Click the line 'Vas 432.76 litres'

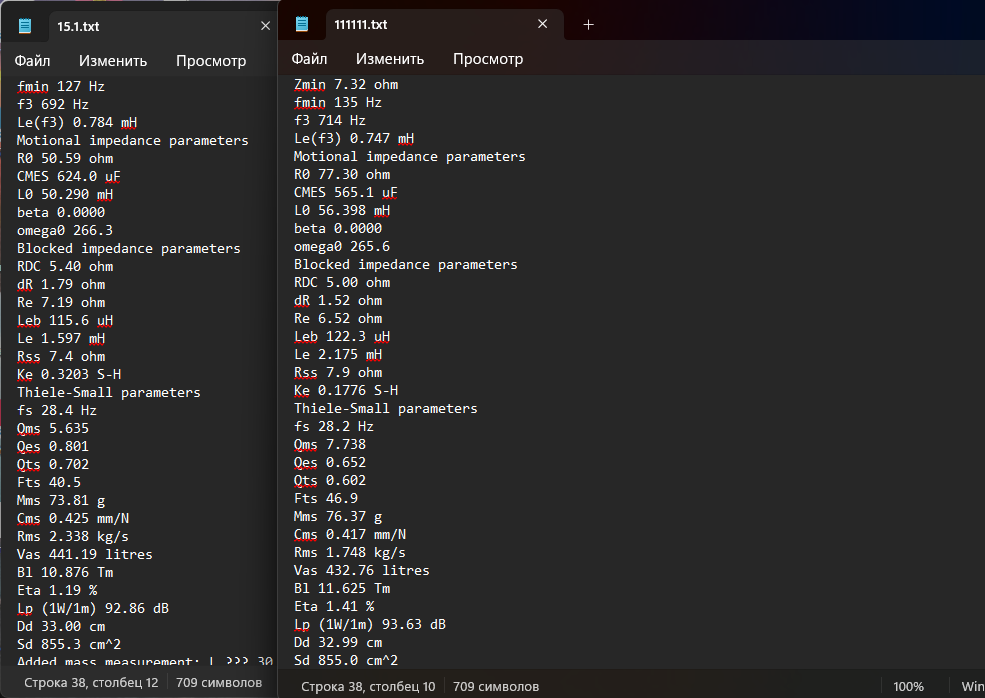tap(362, 570)
